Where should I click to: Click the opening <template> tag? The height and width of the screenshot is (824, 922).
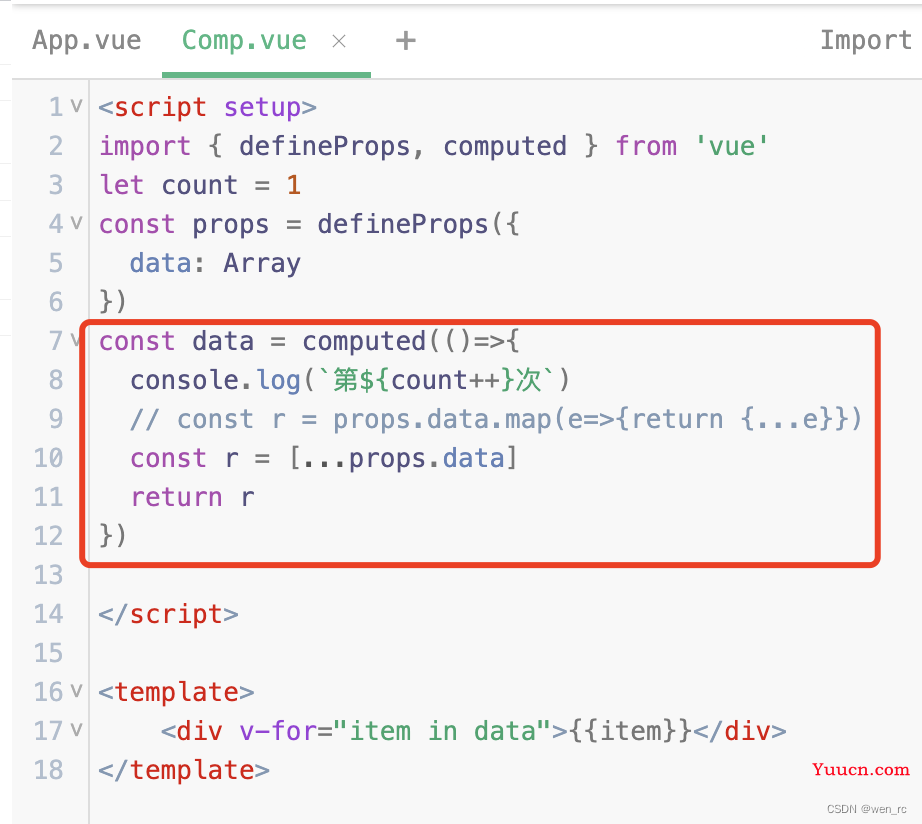pyautogui.click(x=176, y=692)
